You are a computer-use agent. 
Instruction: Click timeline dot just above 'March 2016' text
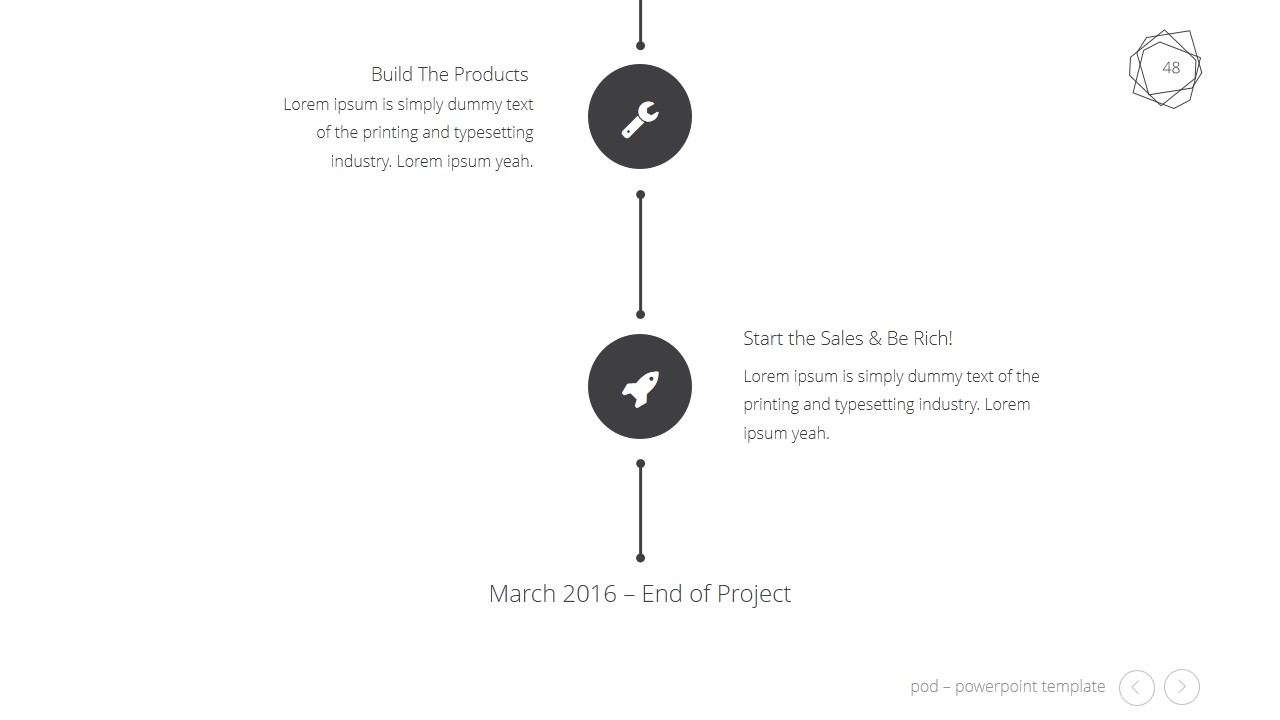tap(640, 558)
